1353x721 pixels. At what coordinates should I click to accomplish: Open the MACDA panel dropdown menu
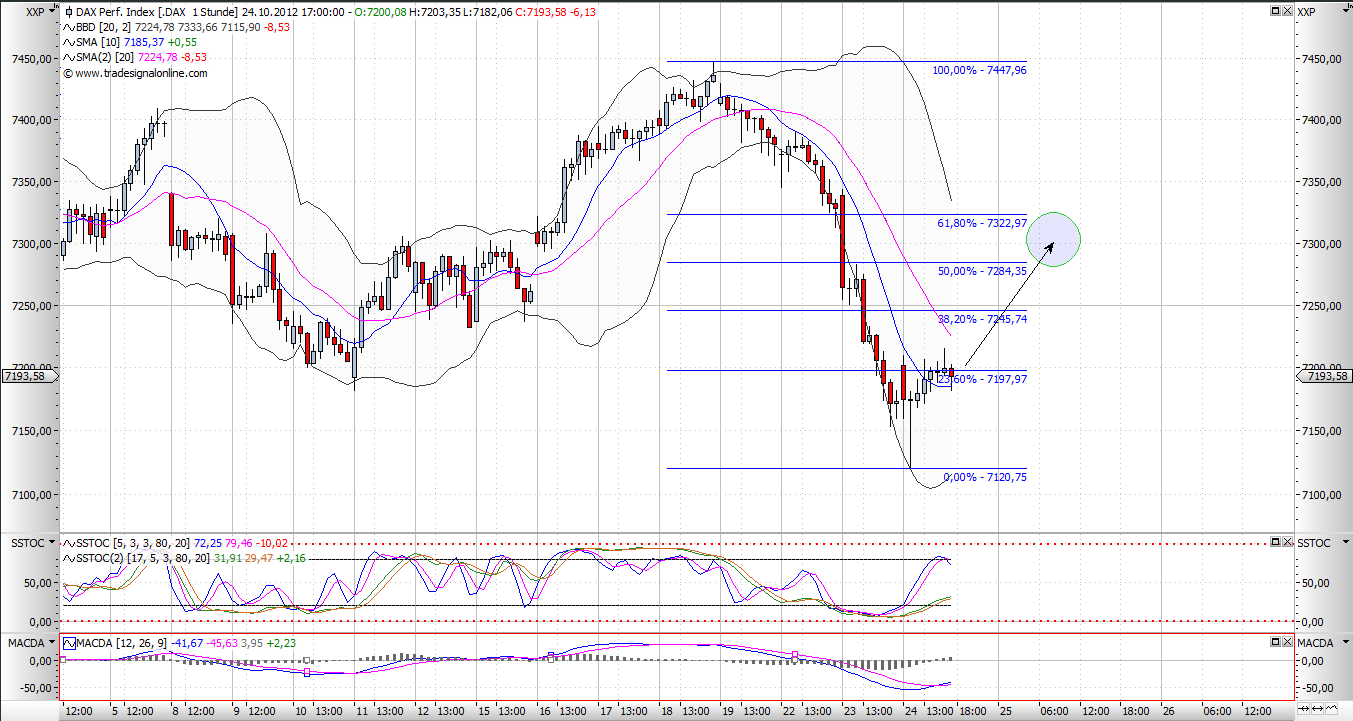tap(52, 643)
